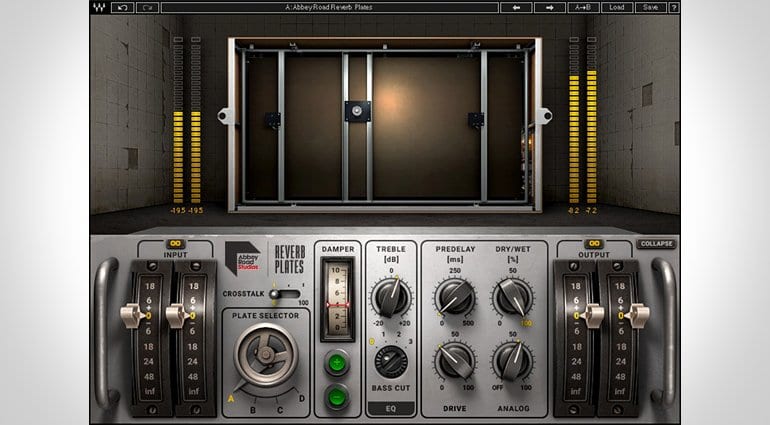Viewport: 770px width, 425px height.
Task: Click output peak value -7.2
Action: pyautogui.click(x=591, y=210)
